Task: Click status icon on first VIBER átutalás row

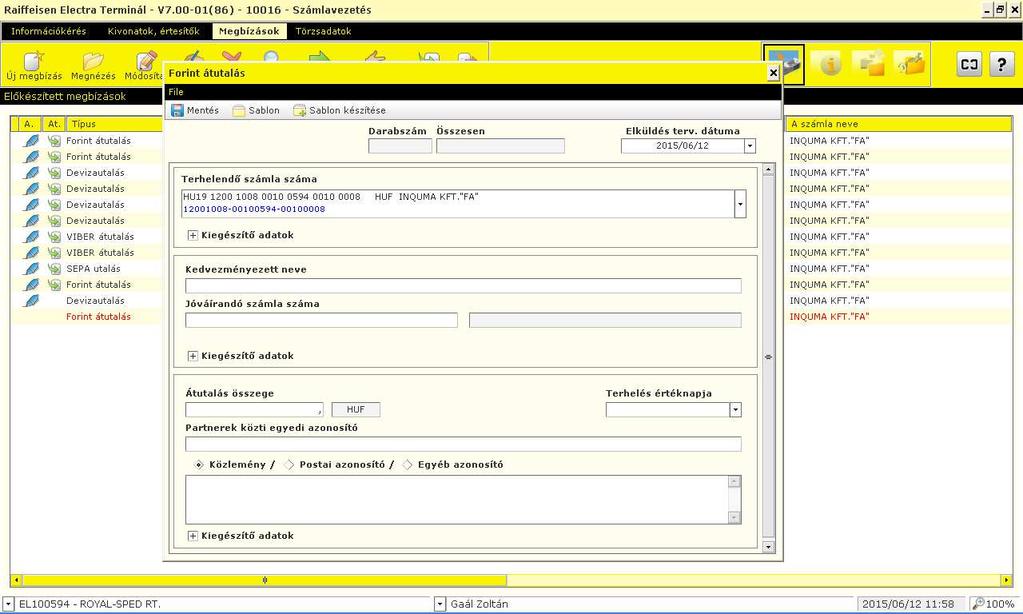Action: point(54,236)
